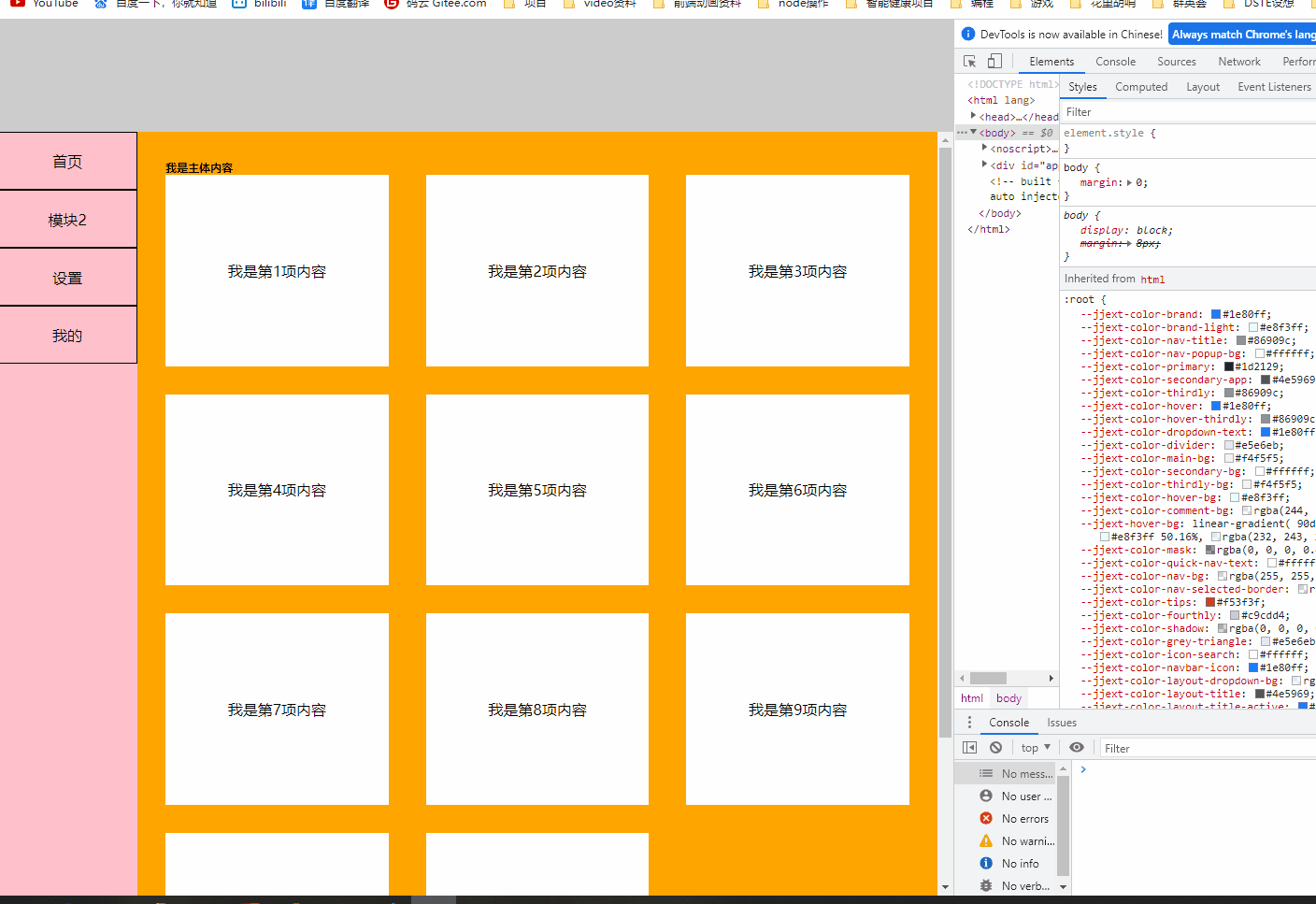The height and width of the screenshot is (904, 1316).
Task: Click the ellipsis beside the body node
Action: pyautogui.click(x=962, y=133)
